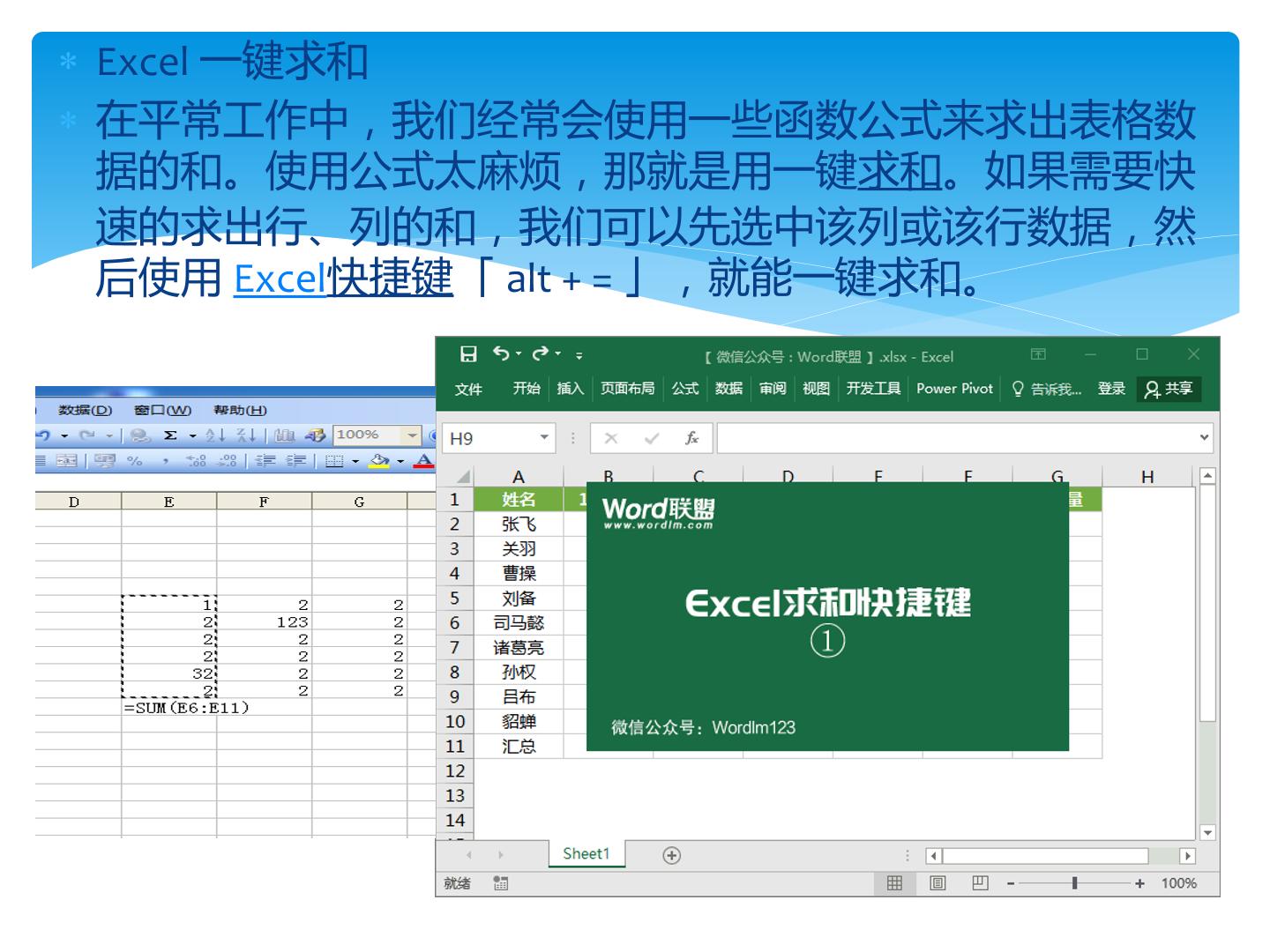1270x952 pixels.
Task: Open the 开始 Home ribbon tab
Action: point(527,389)
